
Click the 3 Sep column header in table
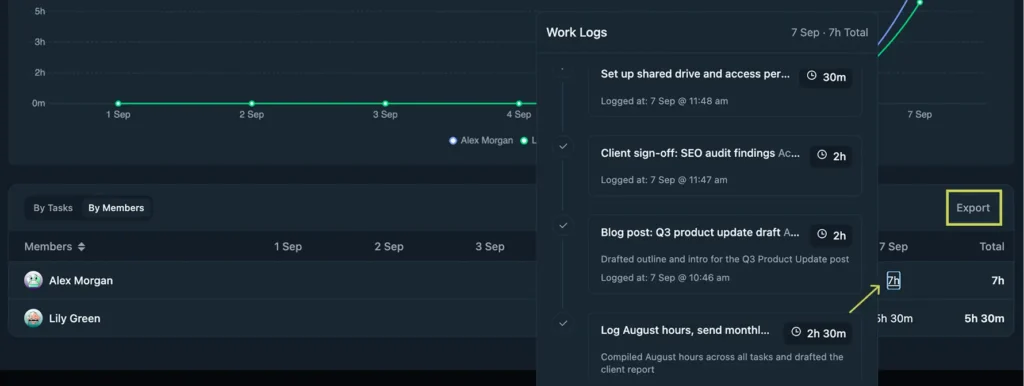(x=490, y=247)
